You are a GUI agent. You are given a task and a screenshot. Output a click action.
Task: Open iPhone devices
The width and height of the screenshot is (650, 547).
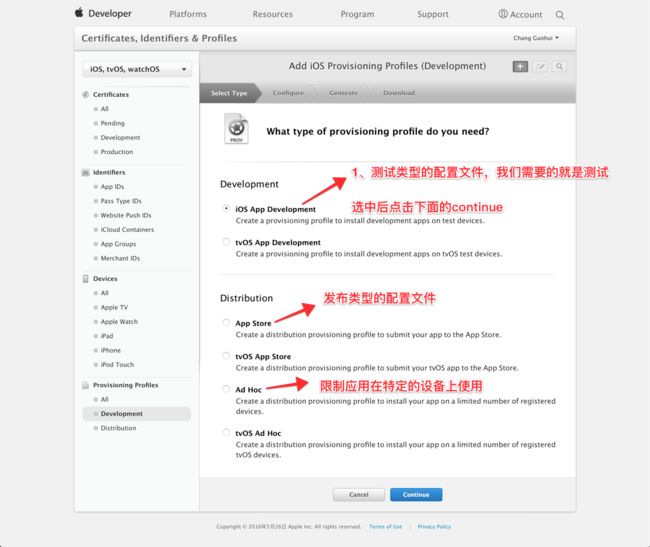(x=111, y=350)
